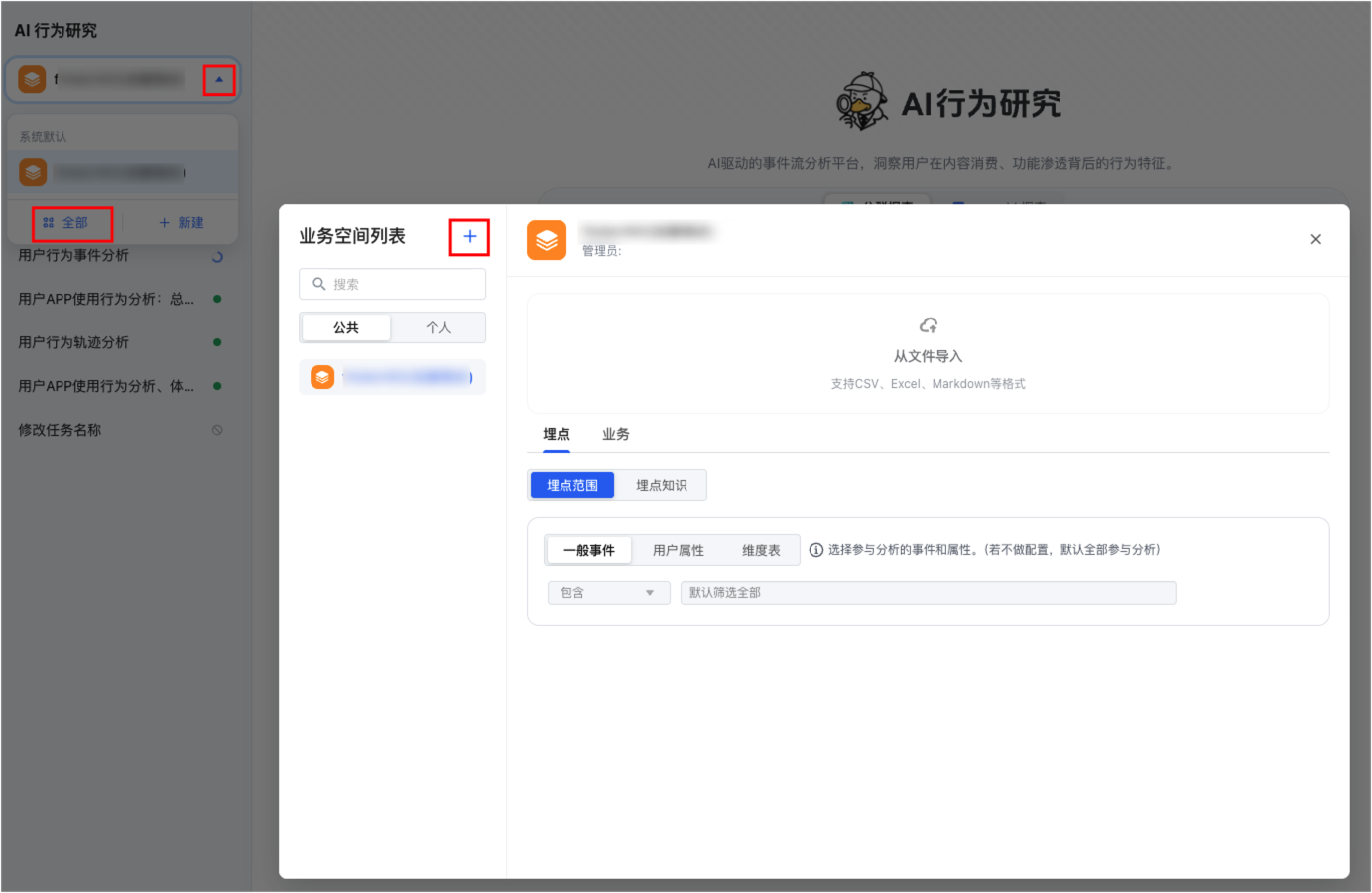Select the 埋点范围 toggle
Image resolution: width=1372 pixels, height=893 pixels.
click(x=572, y=485)
